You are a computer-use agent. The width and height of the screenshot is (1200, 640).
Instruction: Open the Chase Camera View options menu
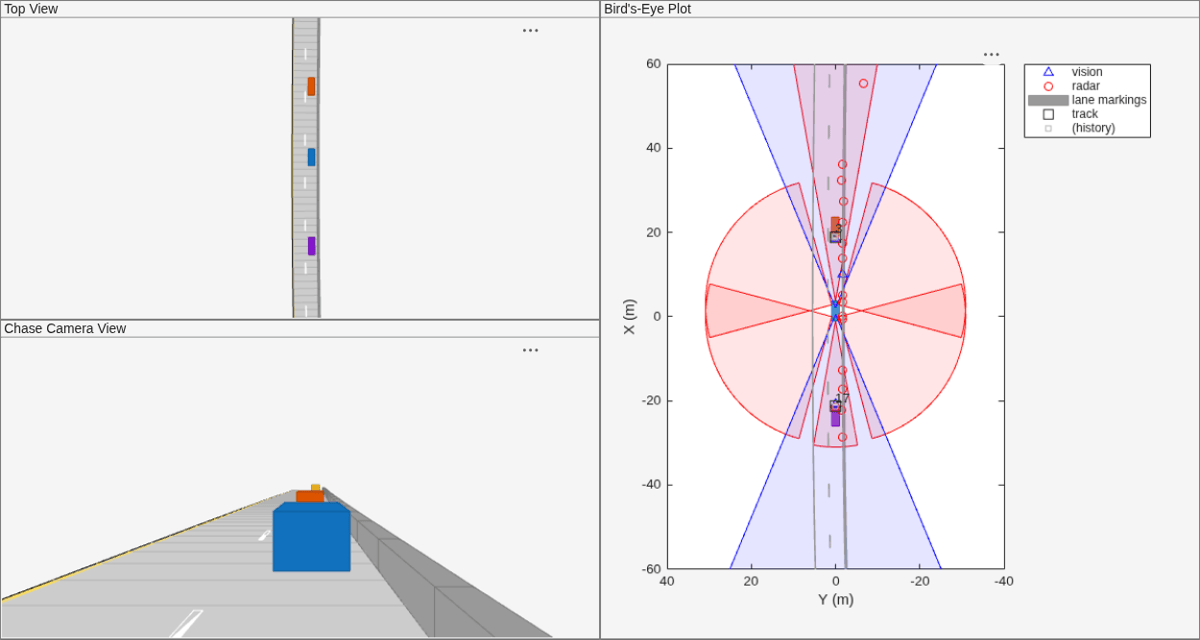pyautogui.click(x=530, y=350)
